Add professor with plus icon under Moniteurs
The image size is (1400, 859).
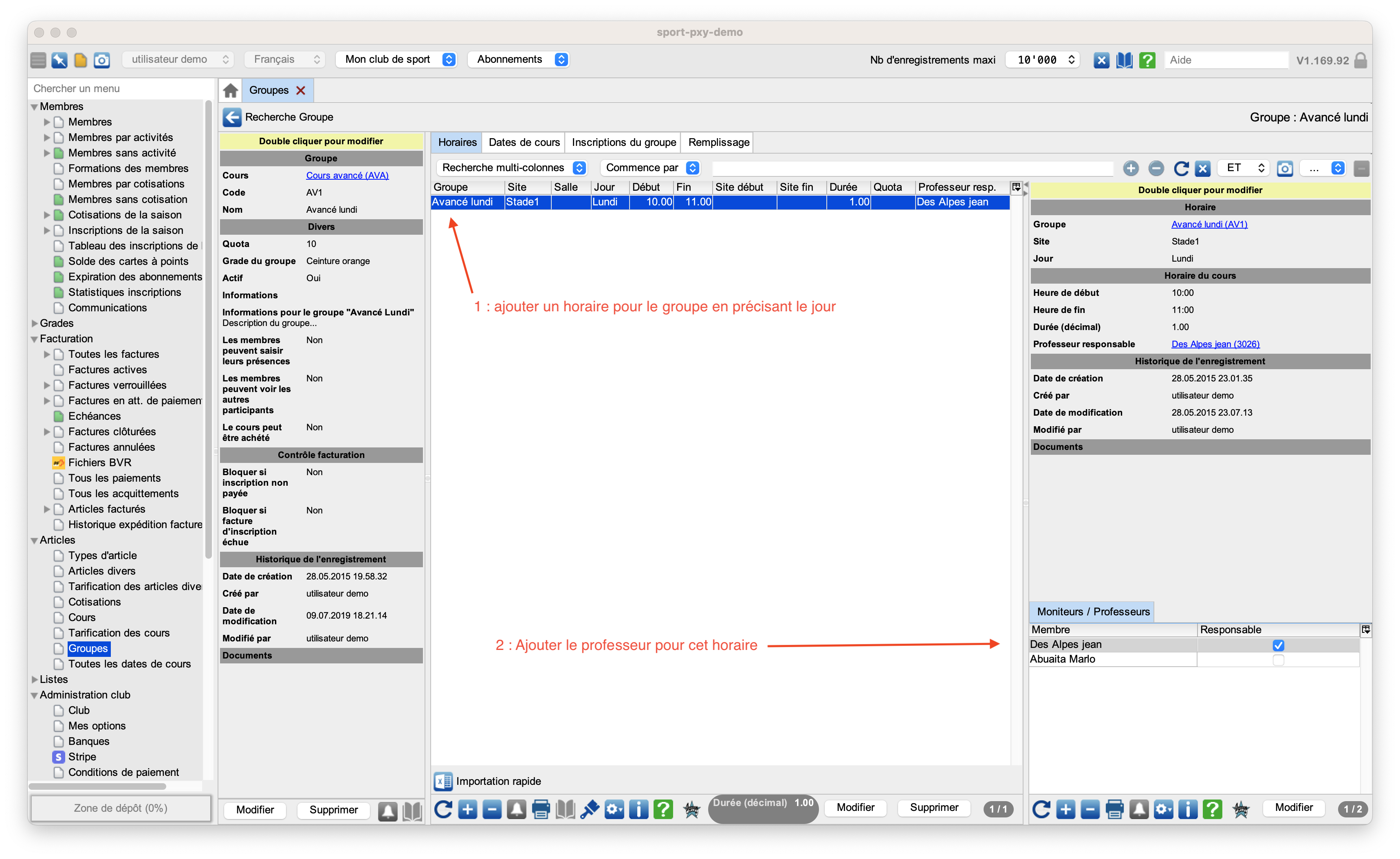tap(1065, 809)
